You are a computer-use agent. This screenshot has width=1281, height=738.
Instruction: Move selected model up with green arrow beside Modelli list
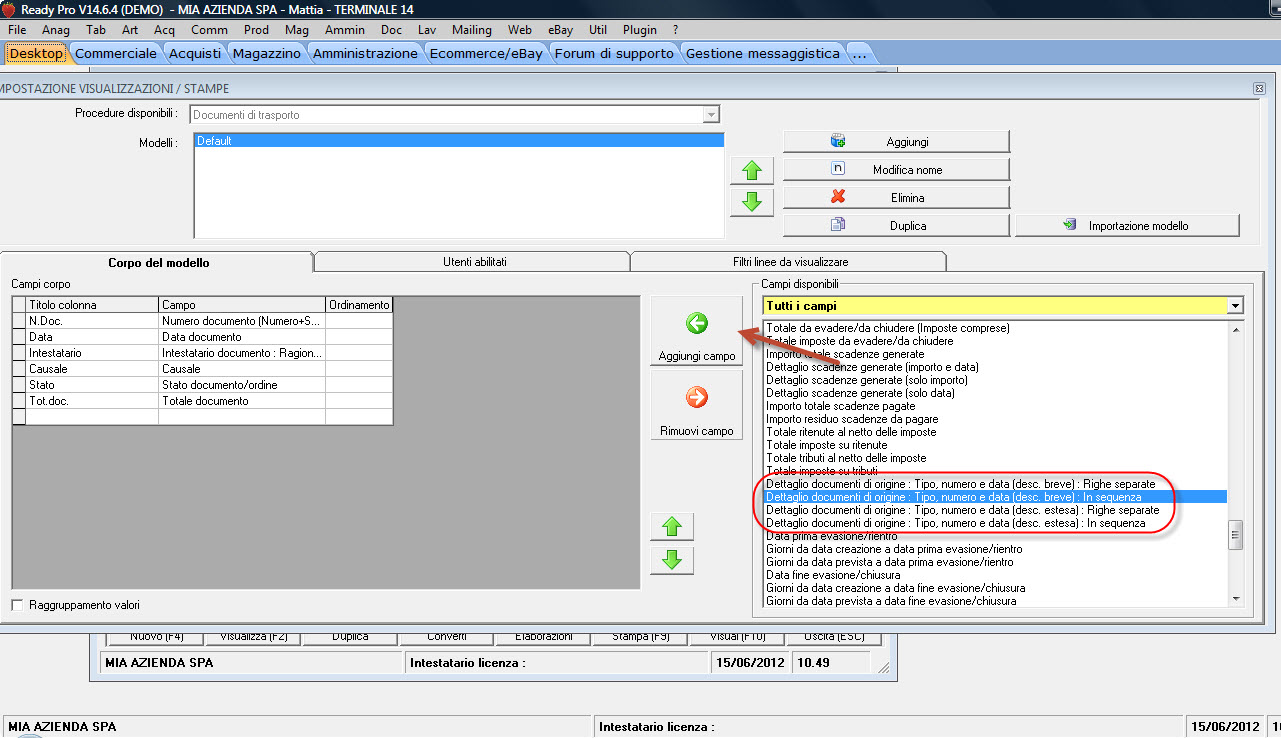coord(752,171)
